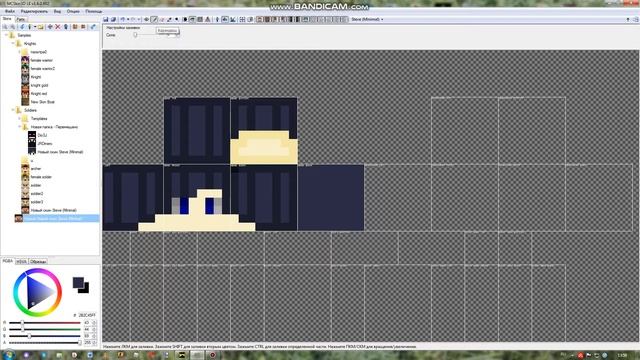
Task: Collapse the Knights folder
Action: pos(13,43)
